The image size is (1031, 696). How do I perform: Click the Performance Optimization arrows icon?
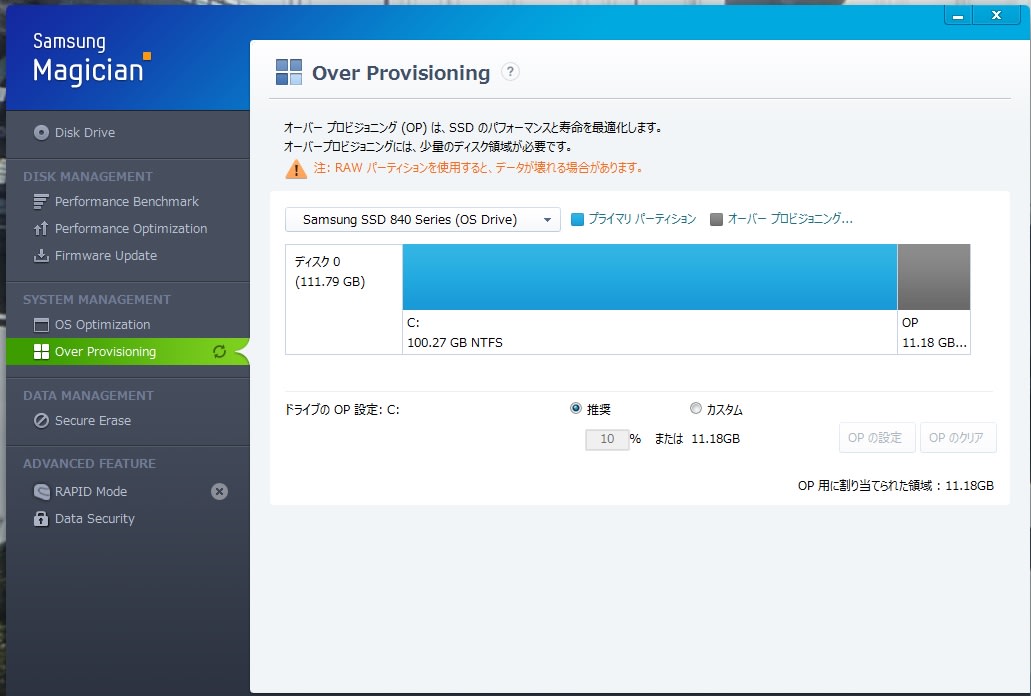tap(41, 229)
